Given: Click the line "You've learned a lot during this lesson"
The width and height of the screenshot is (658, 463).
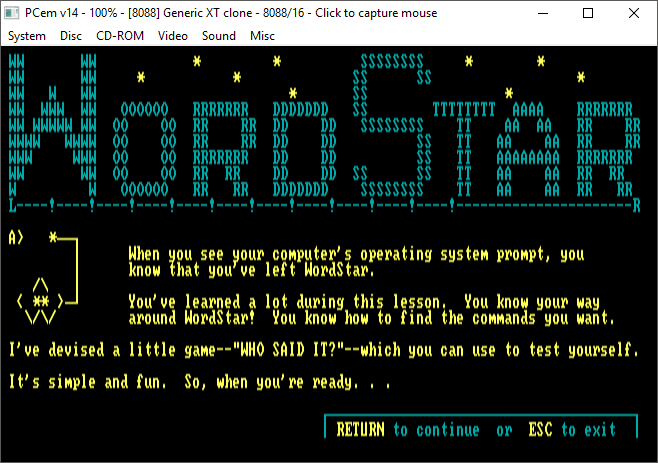Looking at the screenshot, I should pos(364,302).
